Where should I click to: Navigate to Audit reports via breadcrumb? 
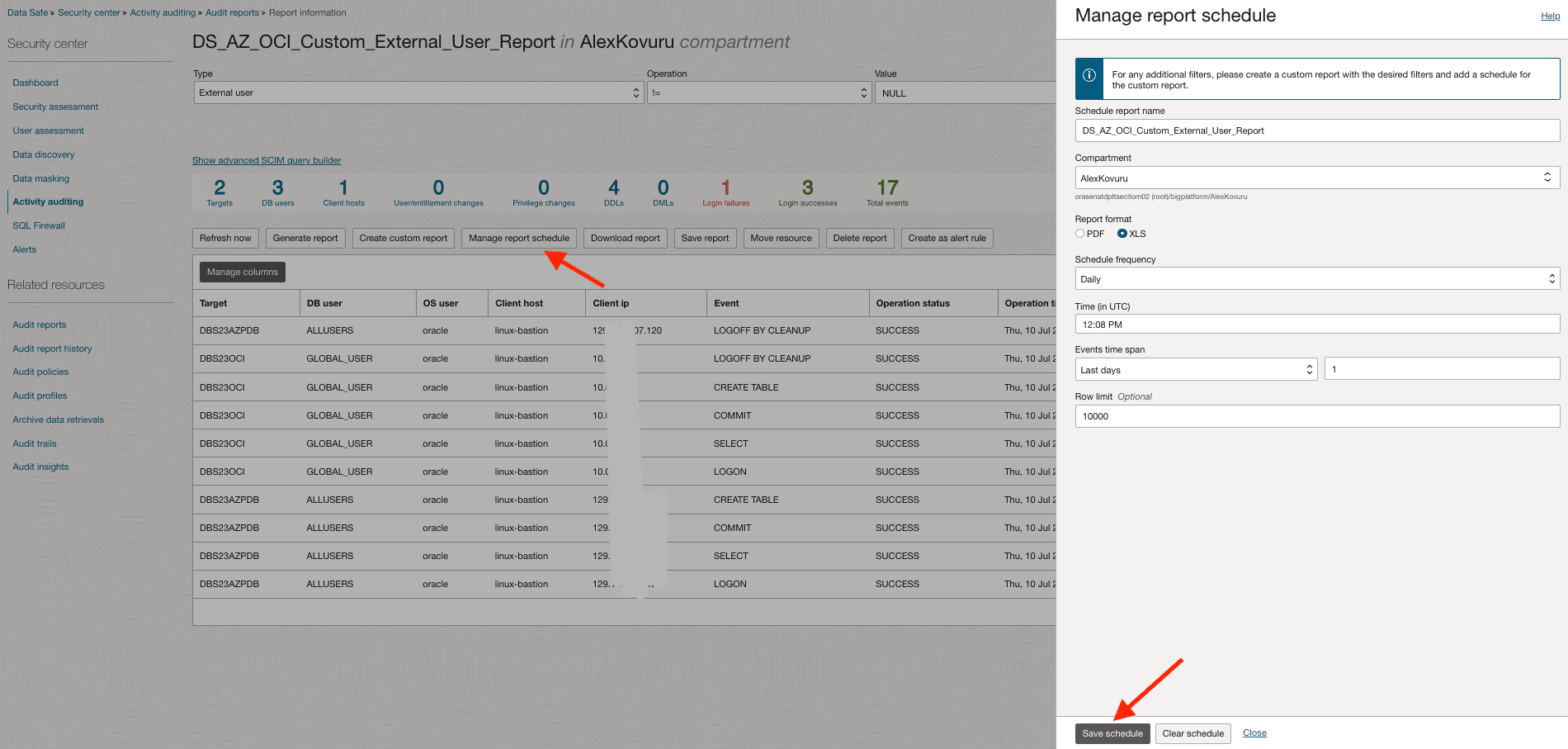pyautogui.click(x=232, y=12)
